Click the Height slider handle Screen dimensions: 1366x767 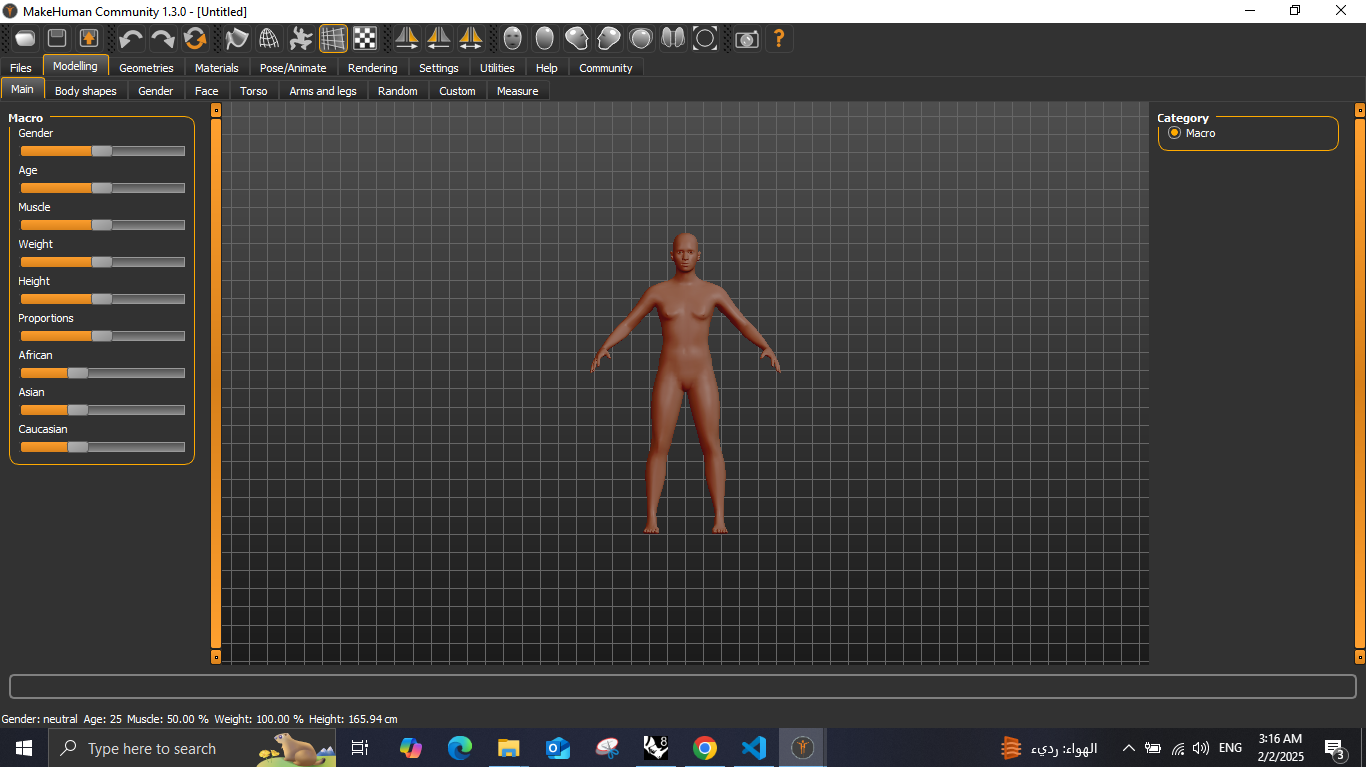point(102,299)
